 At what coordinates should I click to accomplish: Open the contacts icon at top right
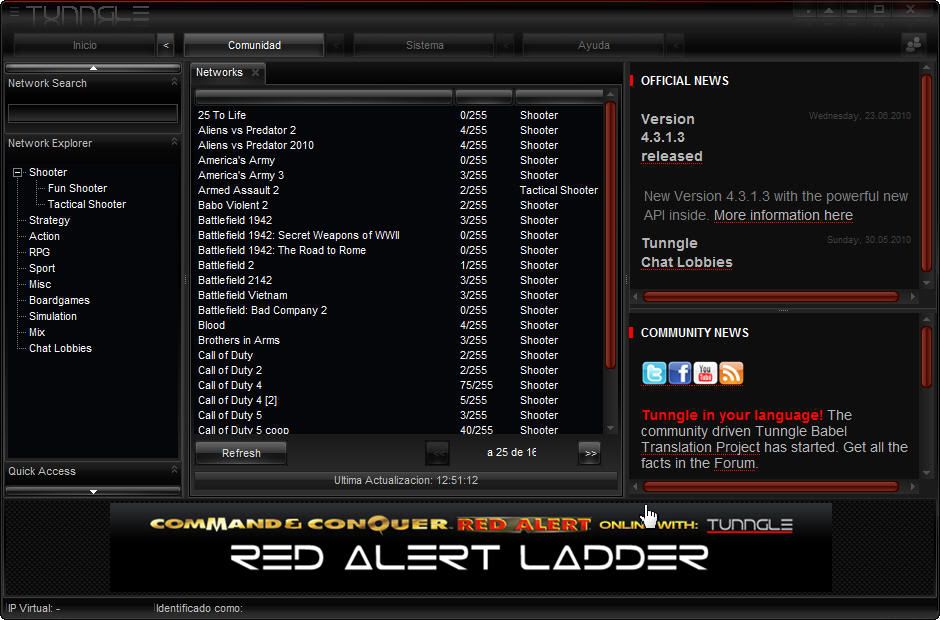coord(914,44)
